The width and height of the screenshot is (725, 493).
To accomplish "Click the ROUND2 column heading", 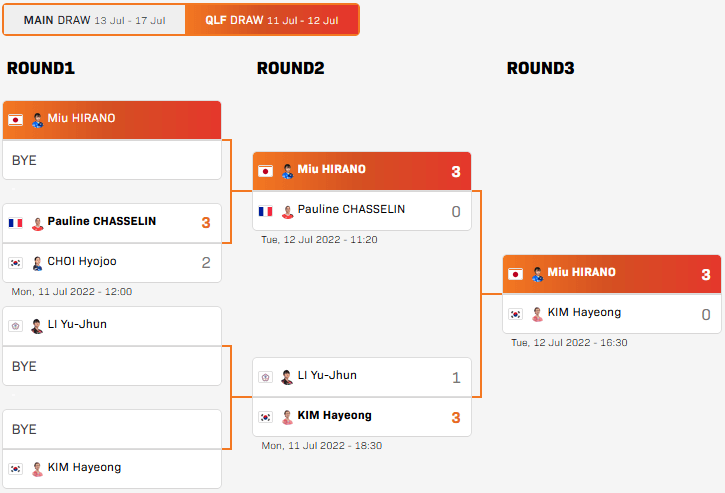I will coord(290,68).
